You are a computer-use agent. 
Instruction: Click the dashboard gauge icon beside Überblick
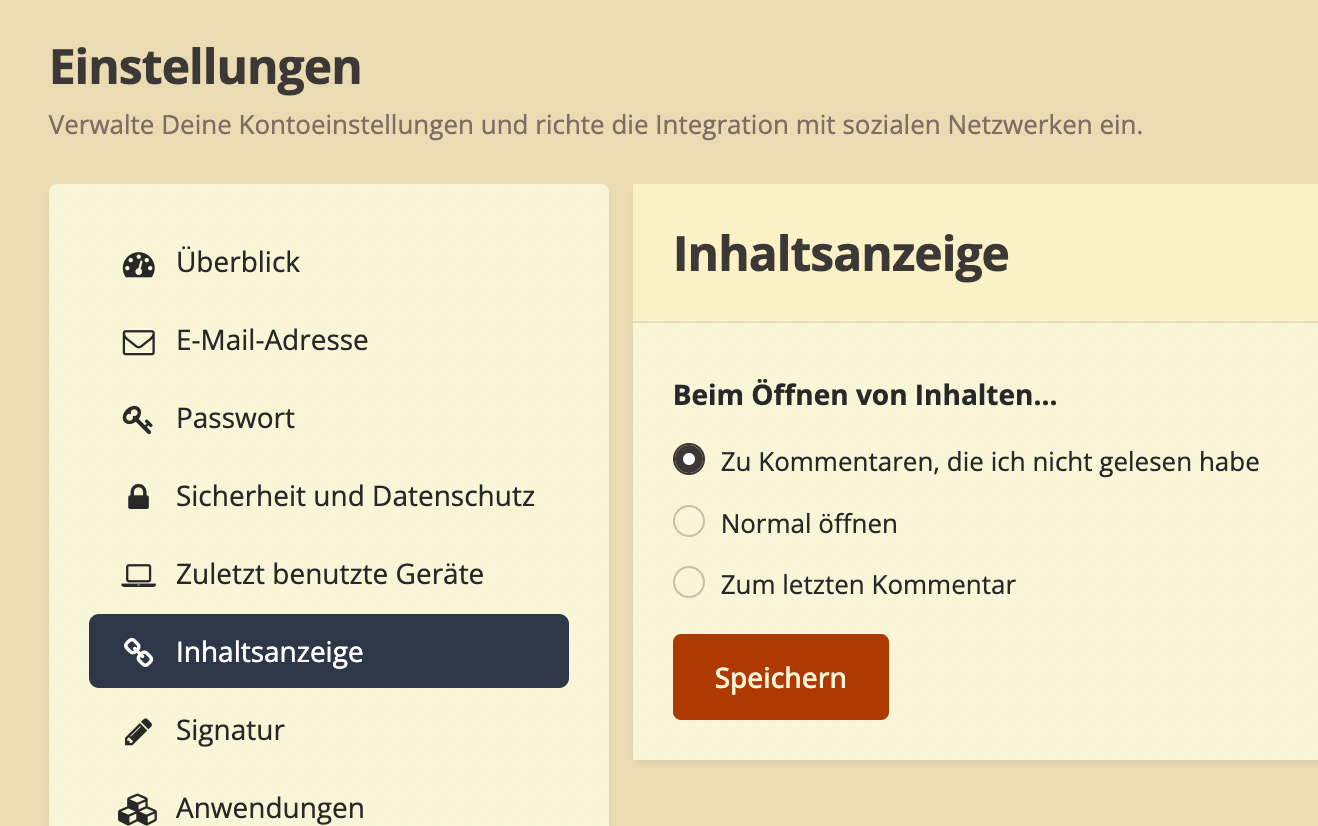[x=138, y=265]
